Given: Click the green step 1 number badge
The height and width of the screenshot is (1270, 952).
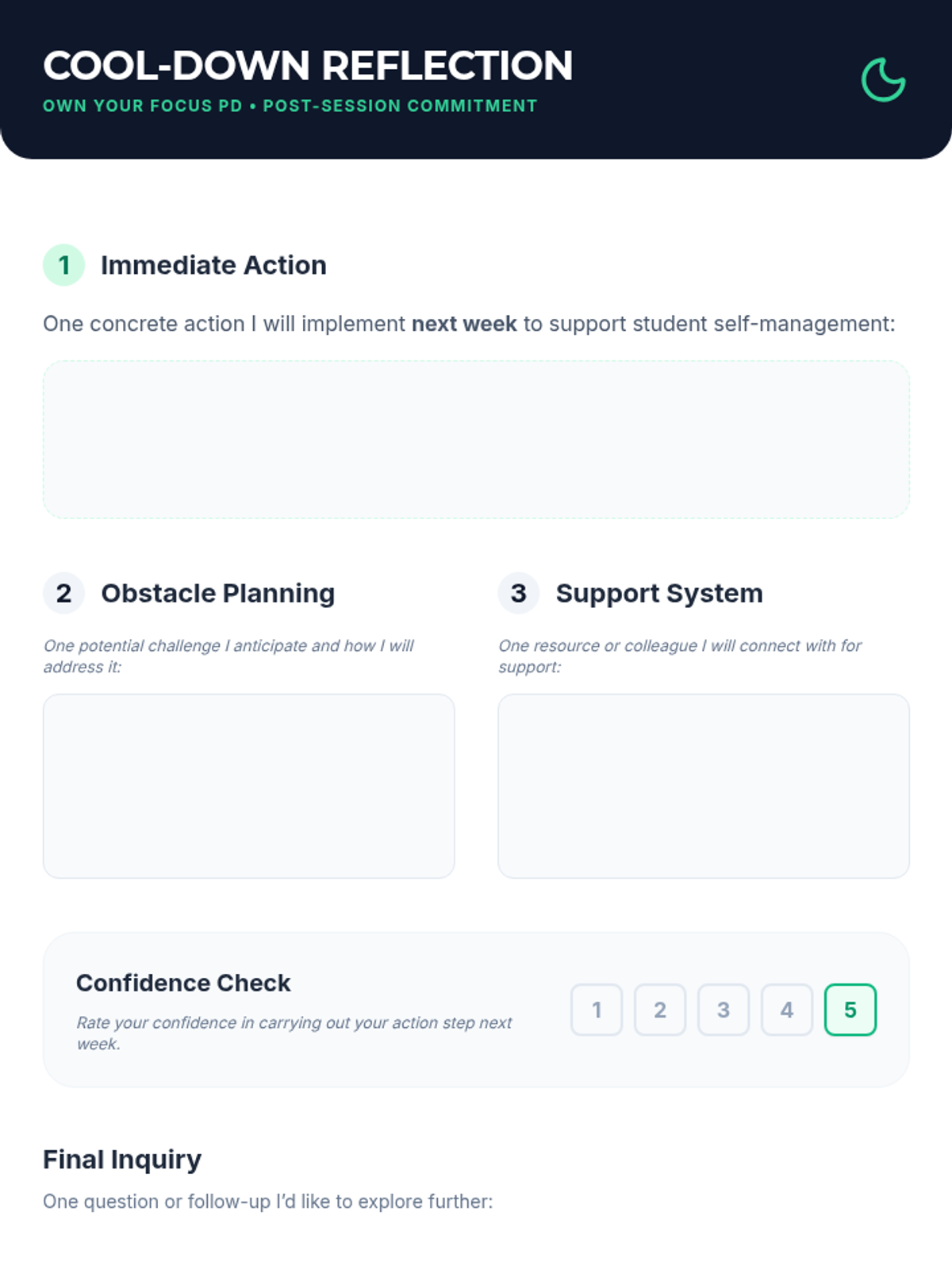Looking at the screenshot, I should (x=63, y=265).
